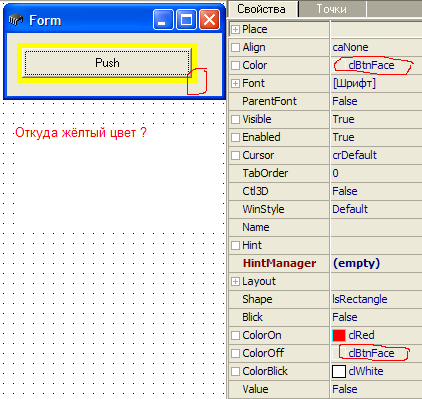
Task: Switch to the Свойства tab
Action: point(262,9)
